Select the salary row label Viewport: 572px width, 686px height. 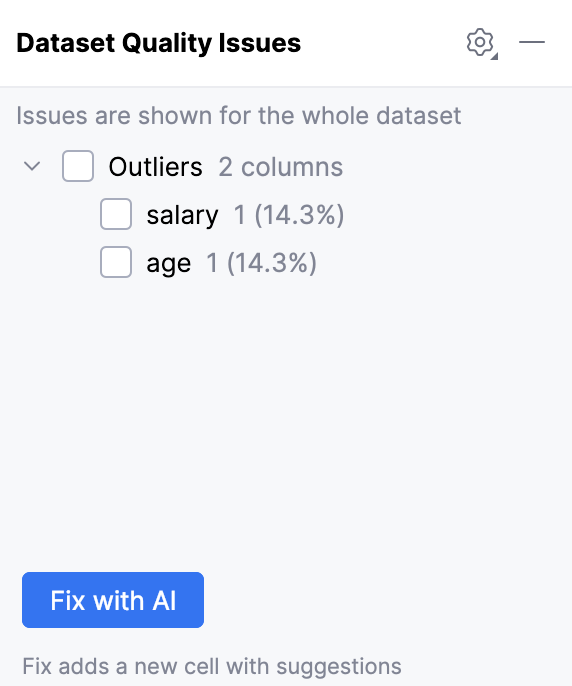[x=182, y=215]
